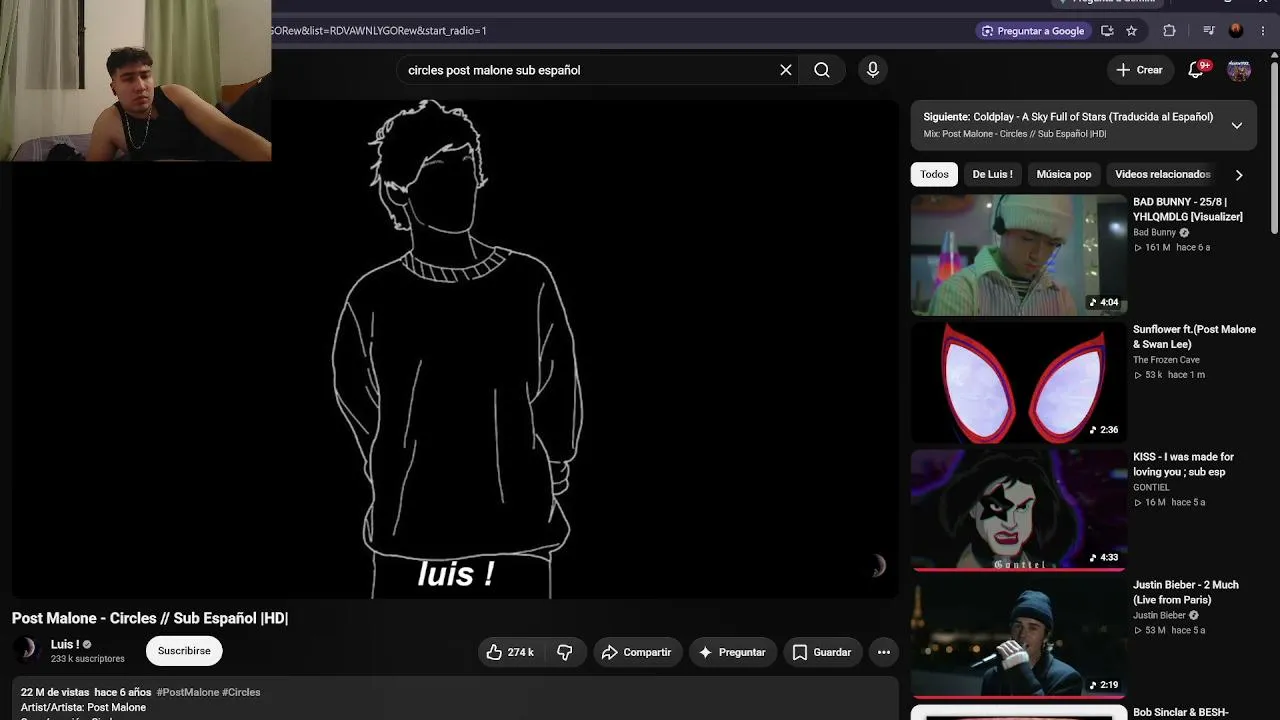The width and height of the screenshot is (1280, 720).
Task: Click video title Post Malone - Circles // Sub Español
Action: click(150, 618)
